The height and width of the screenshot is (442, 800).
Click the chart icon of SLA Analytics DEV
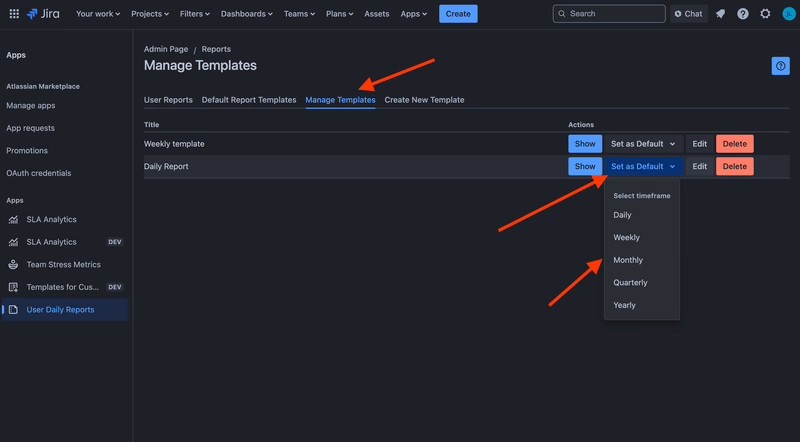coord(13,242)
